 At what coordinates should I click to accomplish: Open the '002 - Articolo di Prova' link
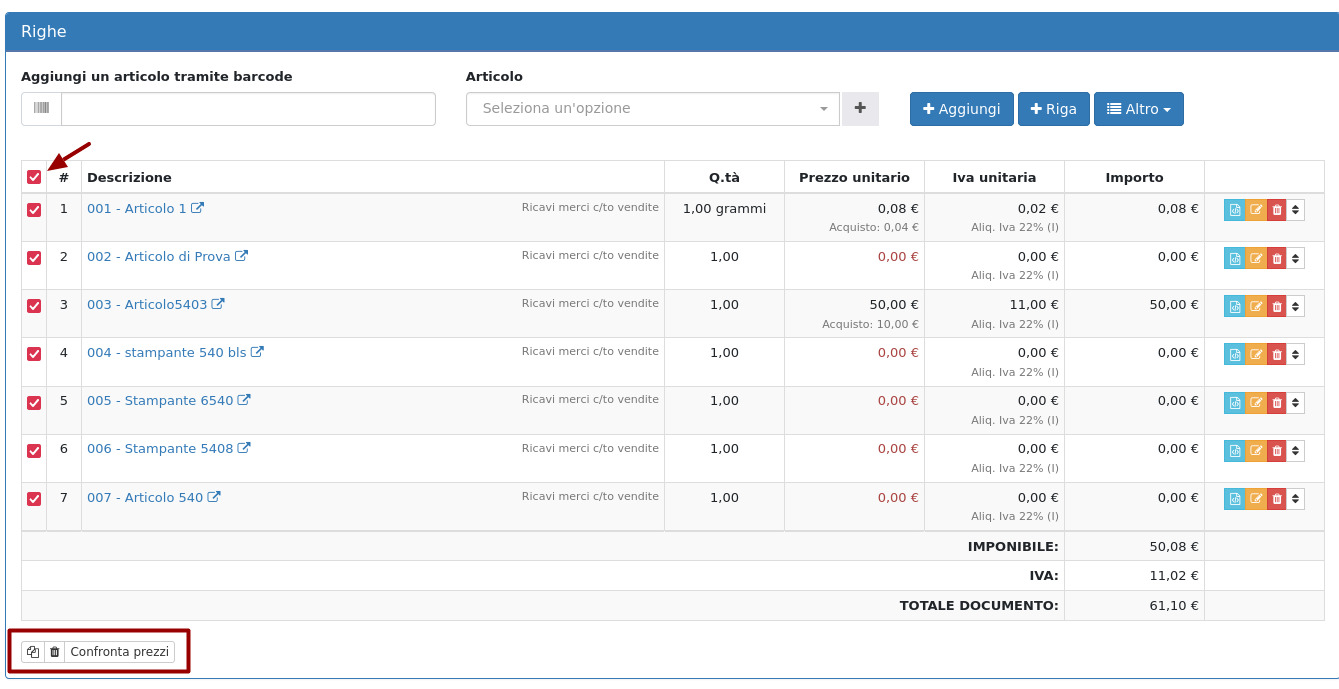pyautogui.click(x=158, y=257)
